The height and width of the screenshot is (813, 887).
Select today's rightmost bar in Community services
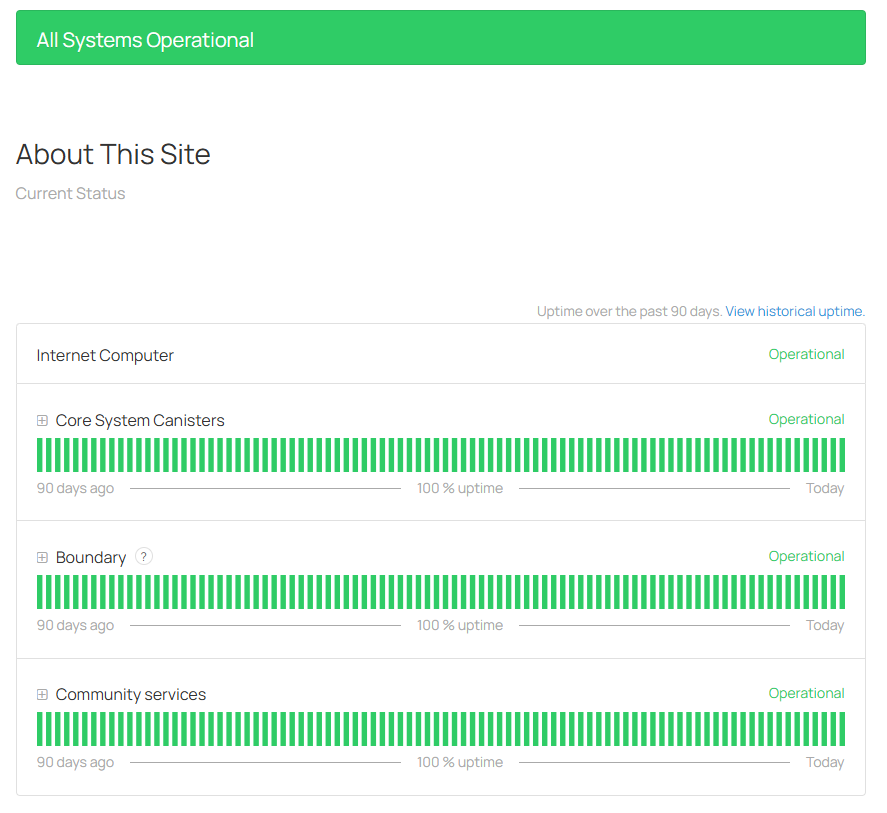[x=841, y=729]
